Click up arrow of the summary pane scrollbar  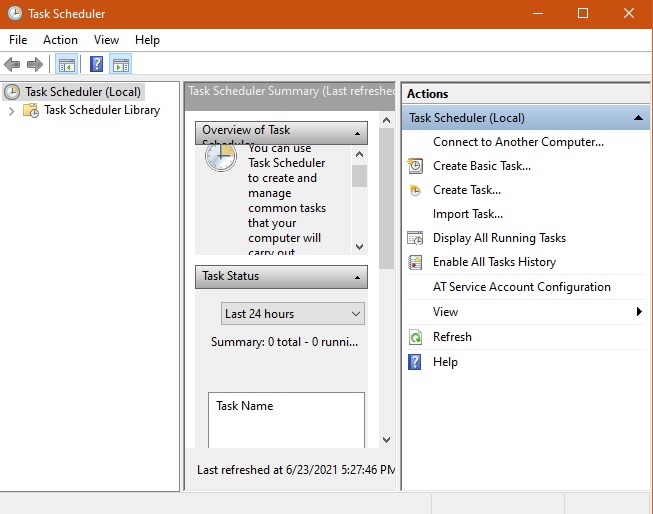click(x=386, y=120)
